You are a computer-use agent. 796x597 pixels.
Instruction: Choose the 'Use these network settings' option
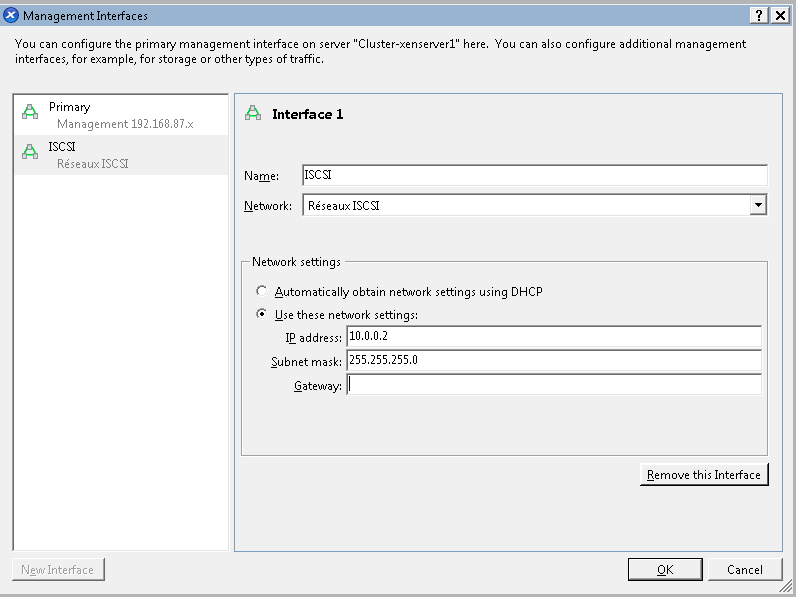262,314
